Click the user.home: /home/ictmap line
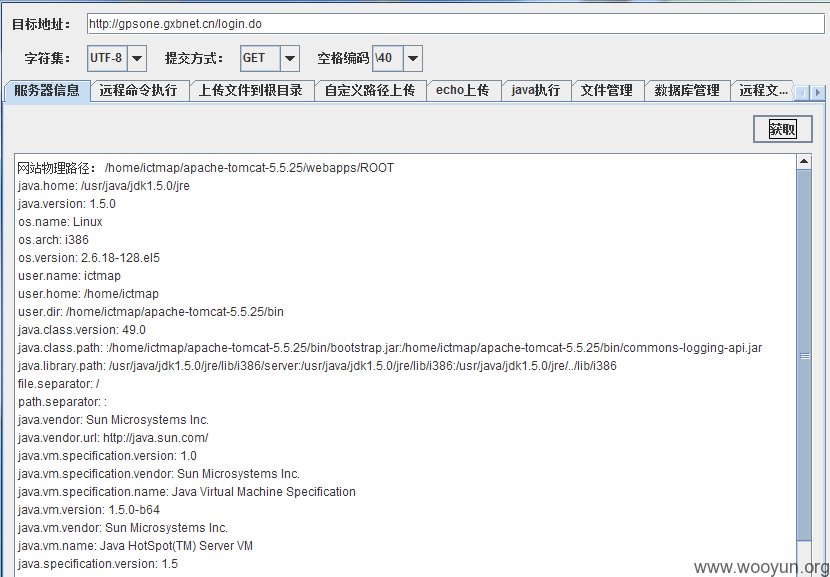The height and width of the screenshot is (577, 830). click(88, 294)
